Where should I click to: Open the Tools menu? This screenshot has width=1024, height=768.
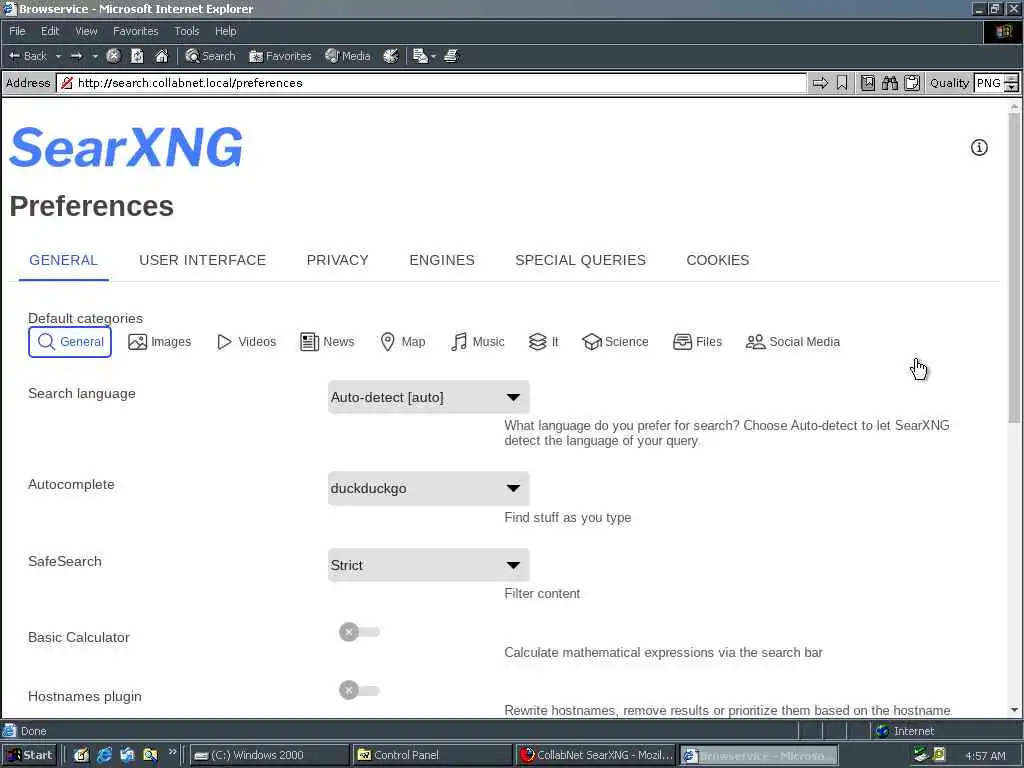coord(186,31)
